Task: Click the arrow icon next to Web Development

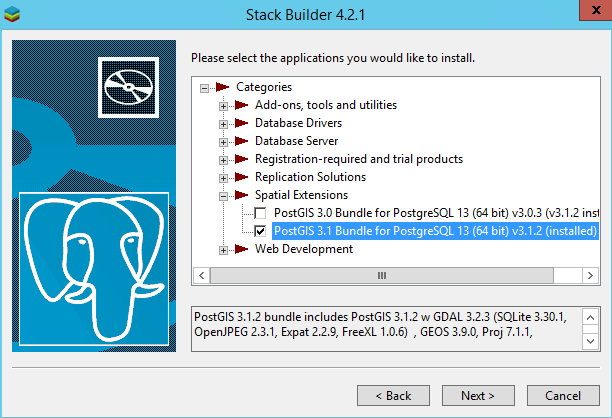Action: [x=242, y=249]
